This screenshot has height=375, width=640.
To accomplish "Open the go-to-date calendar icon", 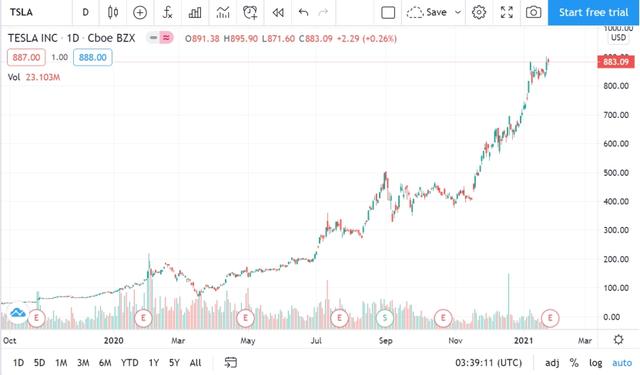I will click(231, 362).
